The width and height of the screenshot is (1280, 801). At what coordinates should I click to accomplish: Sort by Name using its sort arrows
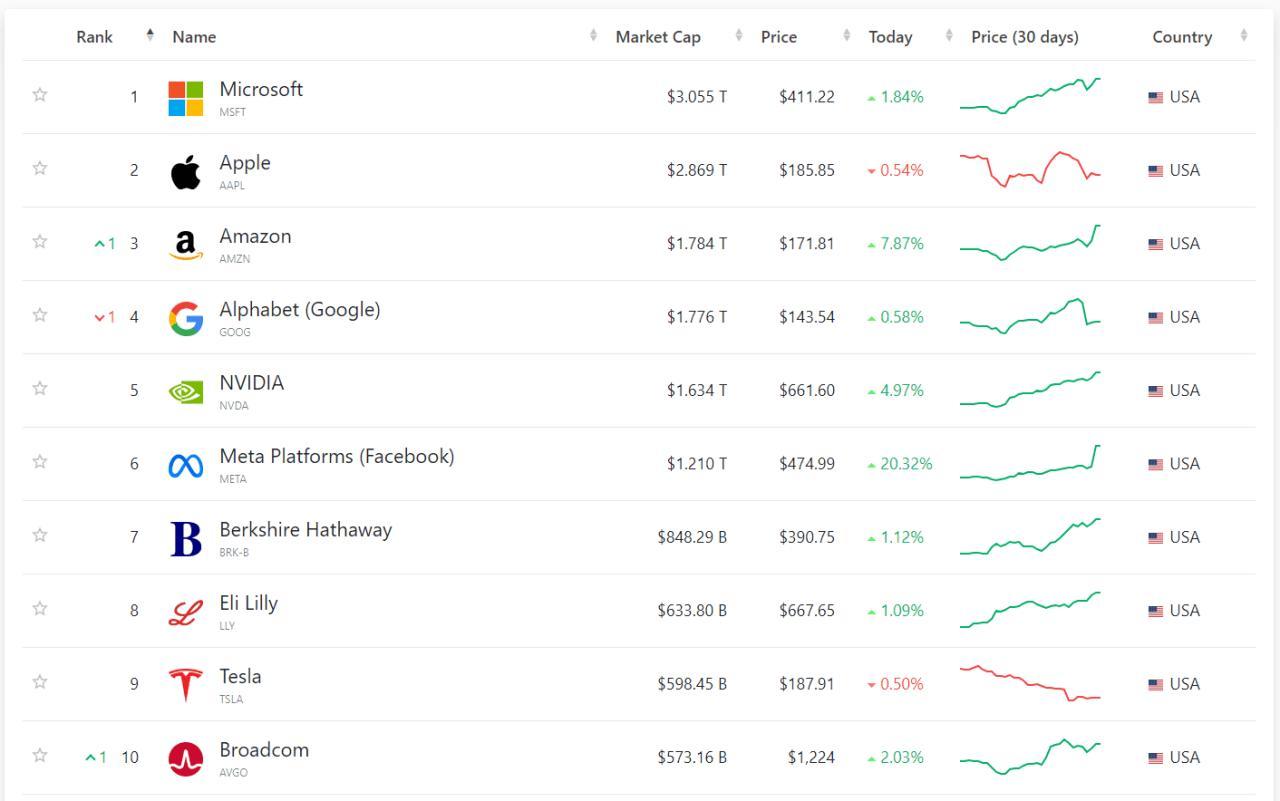click(593, 36)
